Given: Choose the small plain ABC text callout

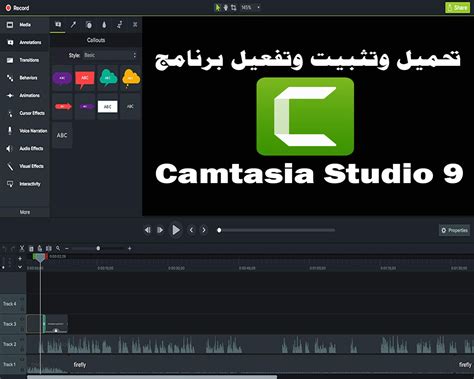Looking at the screenshot, I should pos(130,106).
